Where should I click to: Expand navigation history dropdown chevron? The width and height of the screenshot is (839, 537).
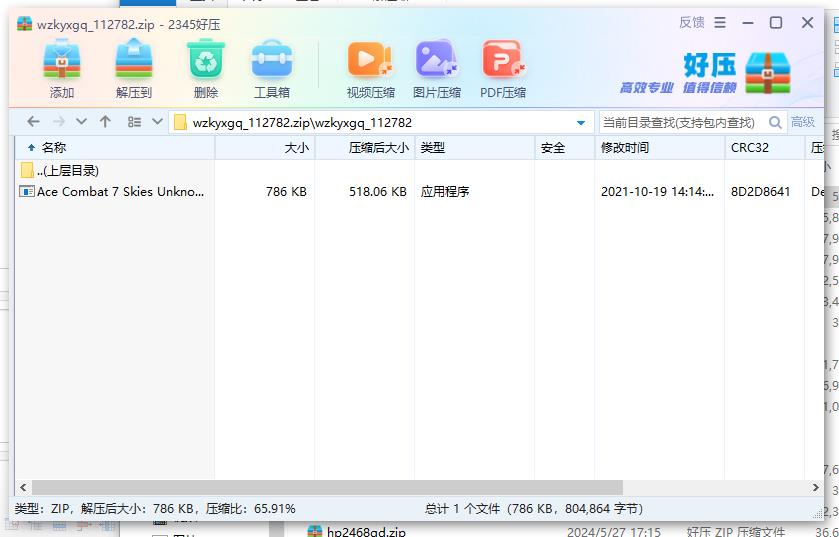[81, 122]
